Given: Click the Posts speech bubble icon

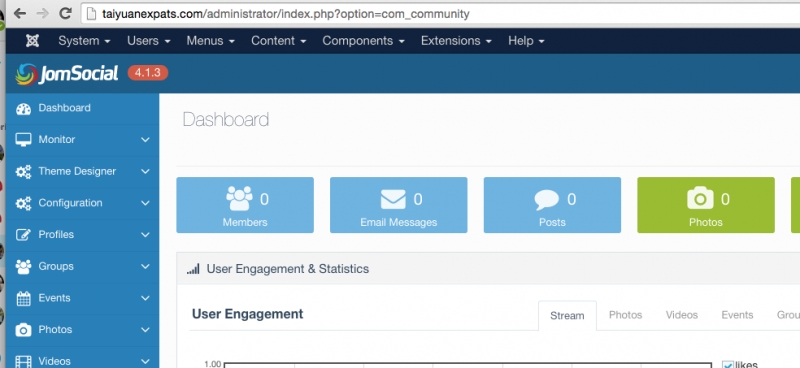Looking at the screenshot, I should 547,200.
